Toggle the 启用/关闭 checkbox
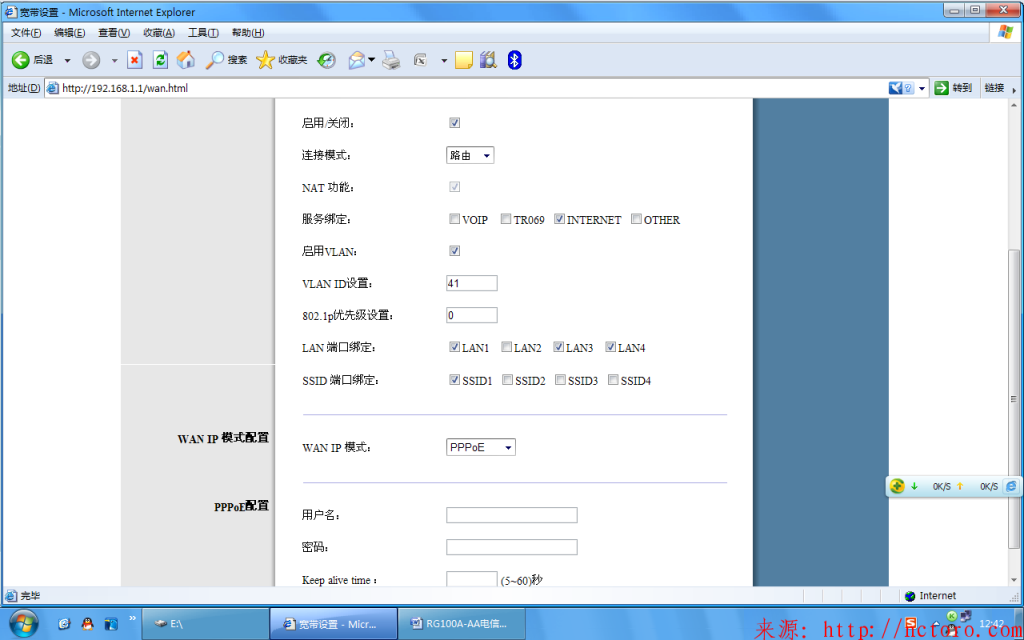Screen dimensions: 1024x640 click(x=455, y=123)
